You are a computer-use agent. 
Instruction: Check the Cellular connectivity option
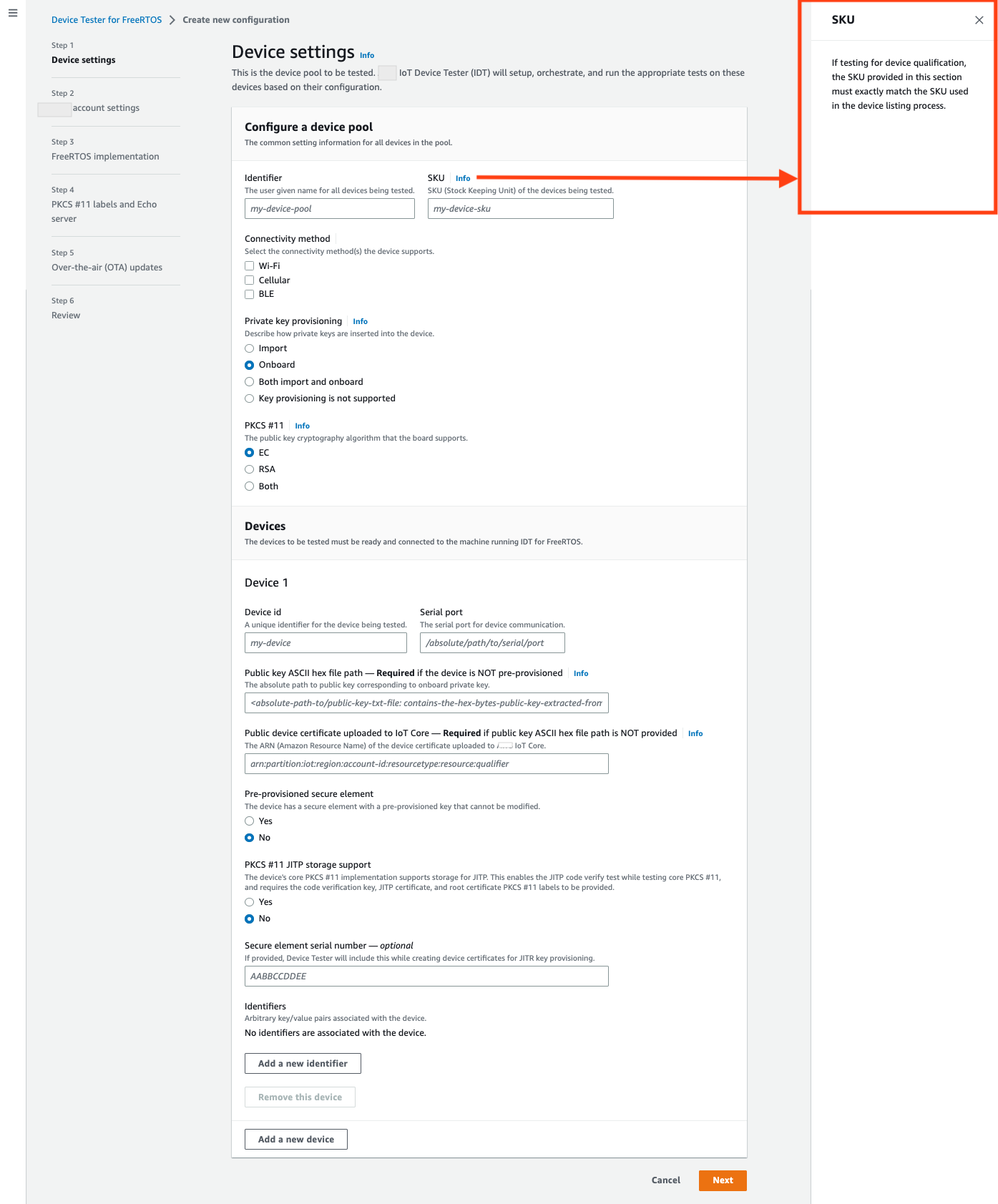pos(250,280)
